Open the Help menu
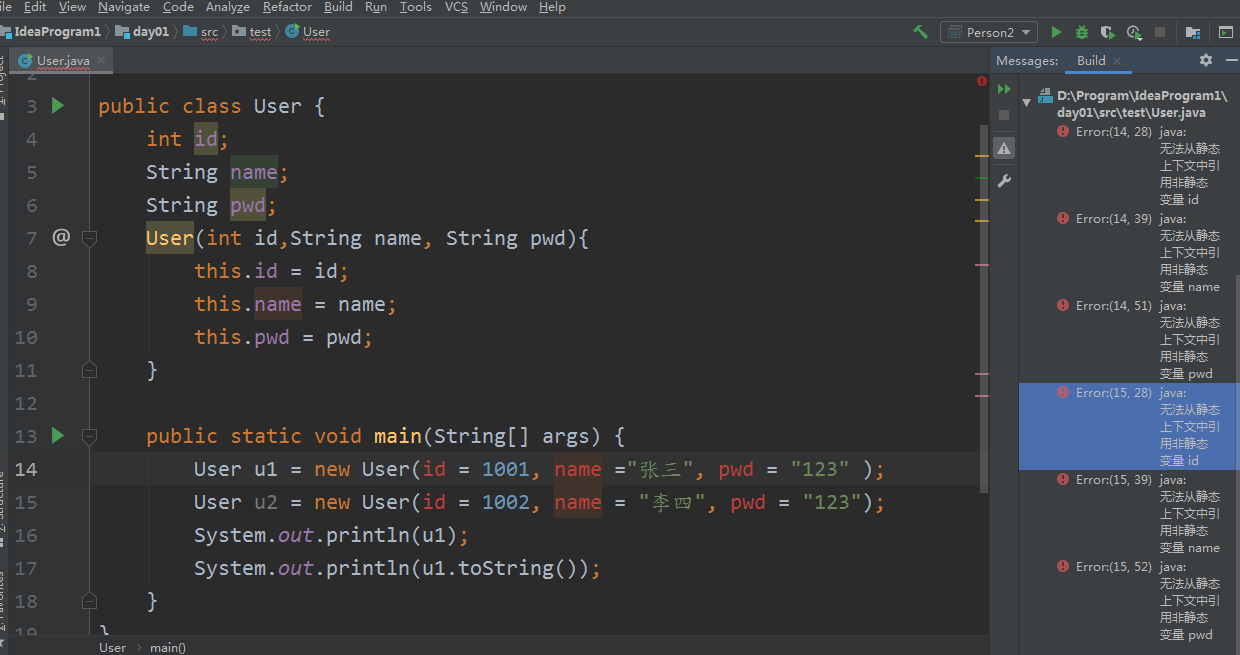 552,7
